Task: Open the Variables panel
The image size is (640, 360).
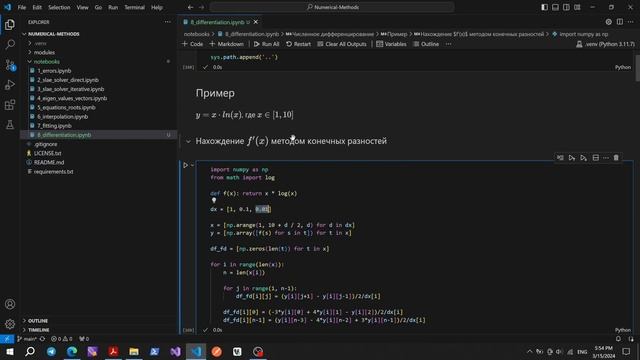Action: tap(391, 44)
